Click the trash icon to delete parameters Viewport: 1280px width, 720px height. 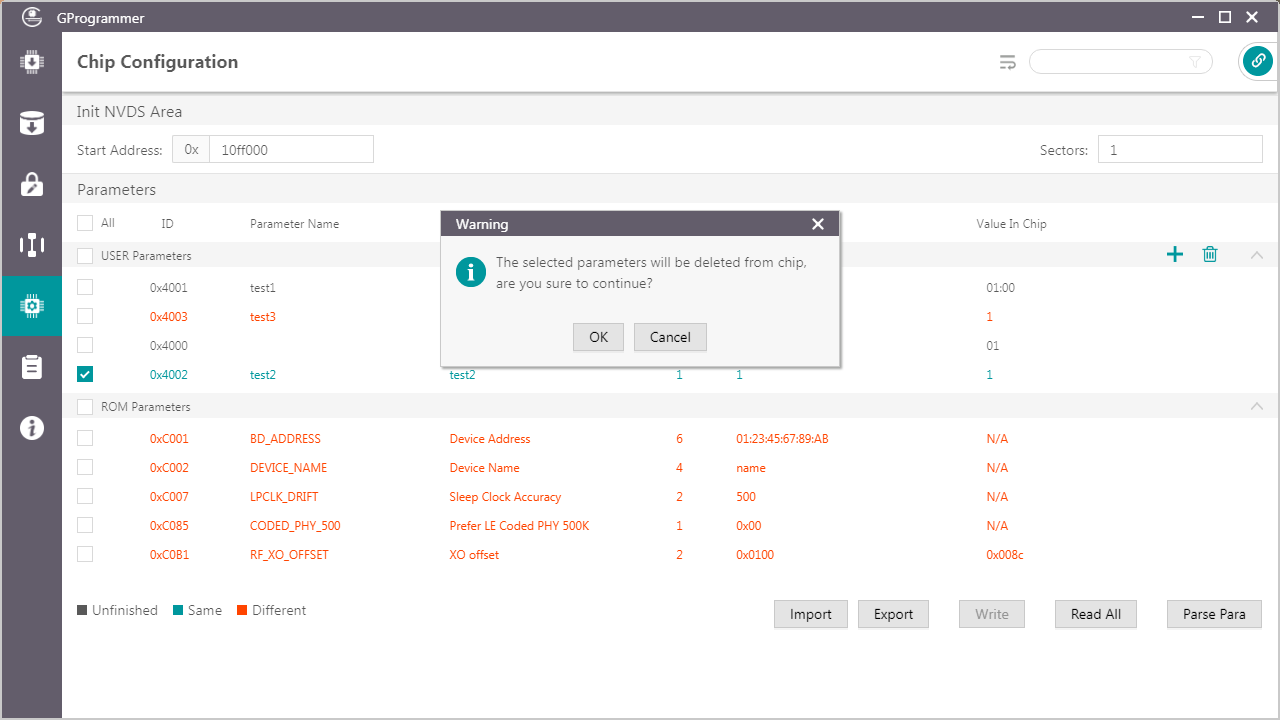1210,255
